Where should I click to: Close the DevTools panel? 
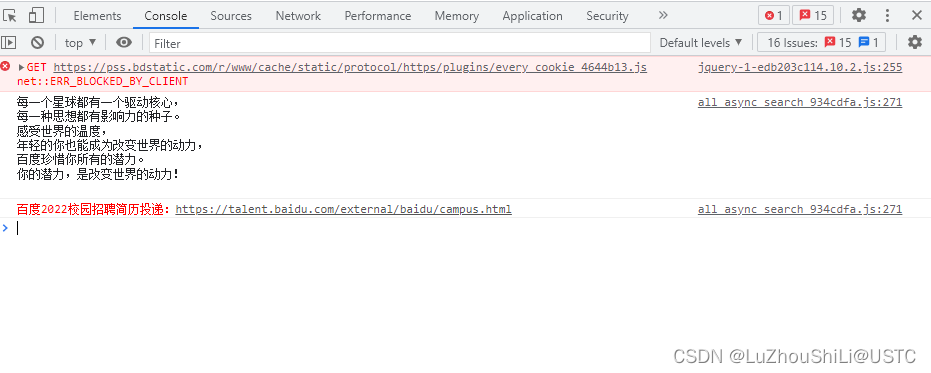pyautogui.click(x=917, y=15)
